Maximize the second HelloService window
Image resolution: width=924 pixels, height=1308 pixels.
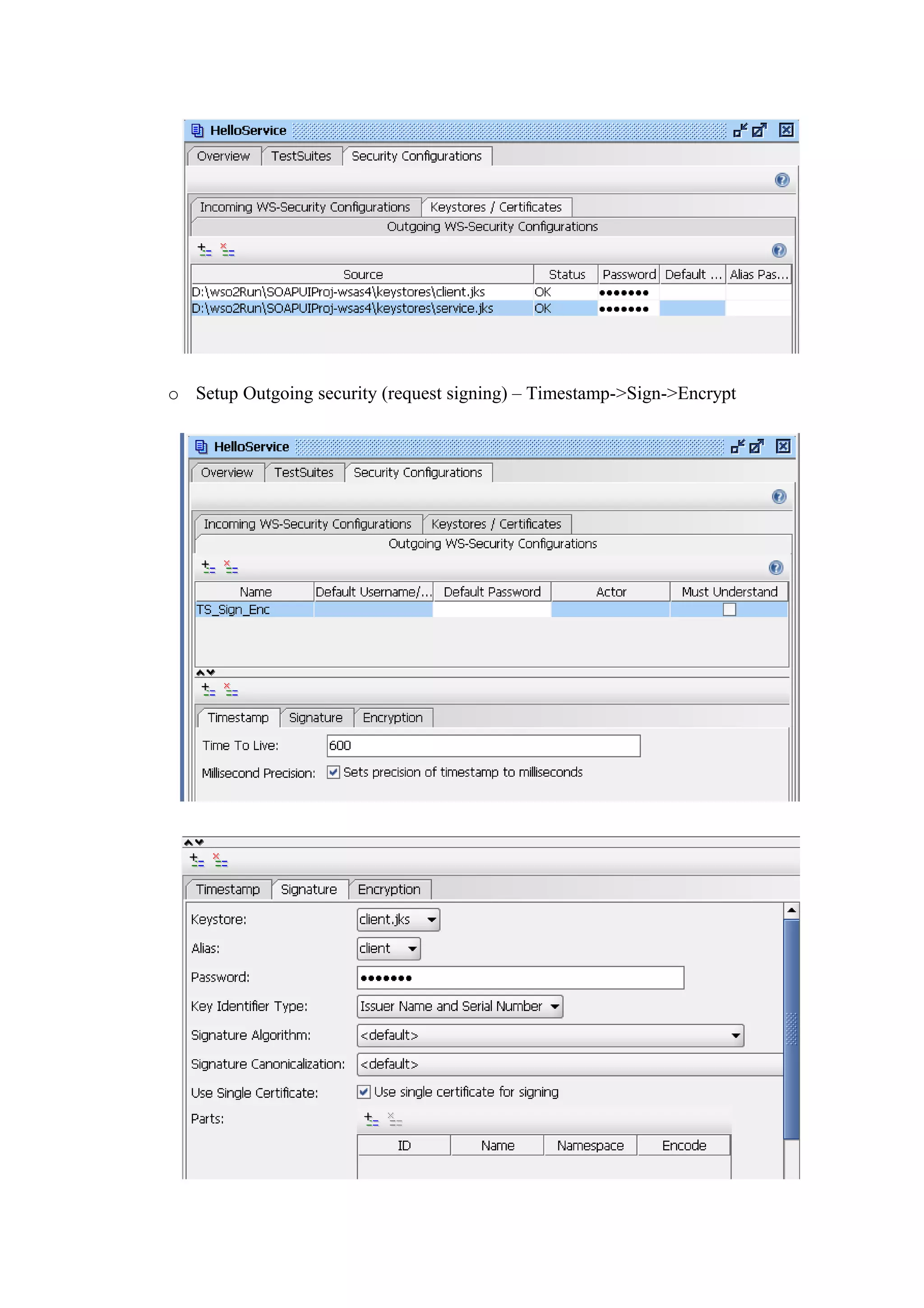[x=757, y=447]
